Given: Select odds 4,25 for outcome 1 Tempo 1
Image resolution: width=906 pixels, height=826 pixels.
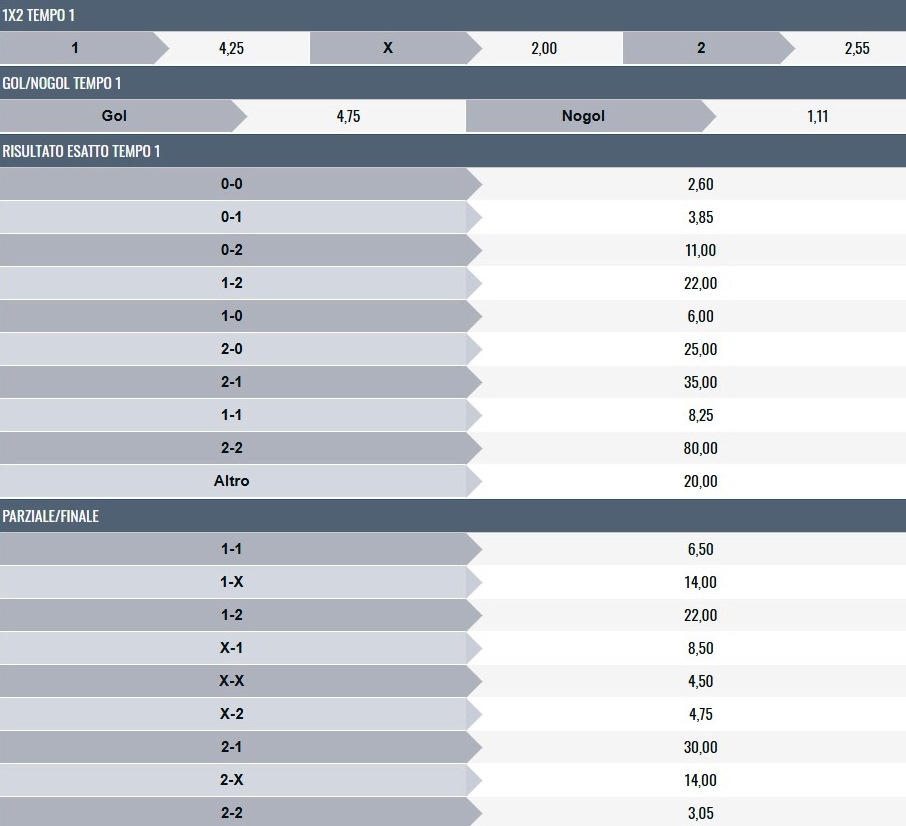Looking at the screenshot, I should (x=232, y=48).
